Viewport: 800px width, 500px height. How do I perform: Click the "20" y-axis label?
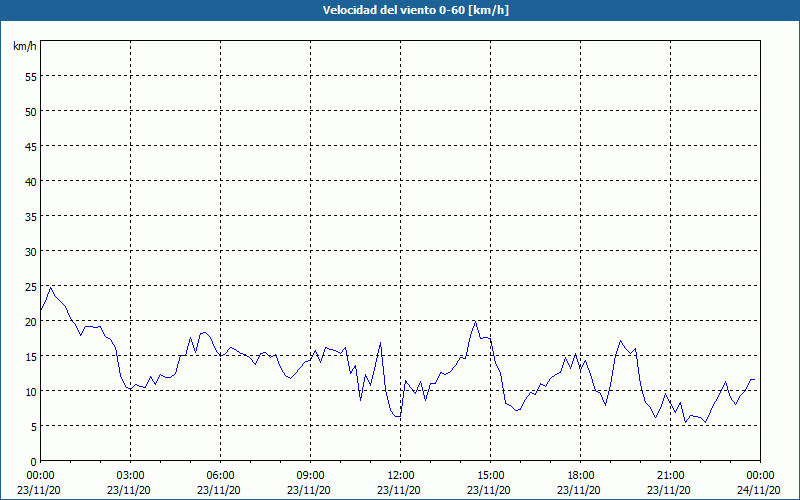pos(31,321)
